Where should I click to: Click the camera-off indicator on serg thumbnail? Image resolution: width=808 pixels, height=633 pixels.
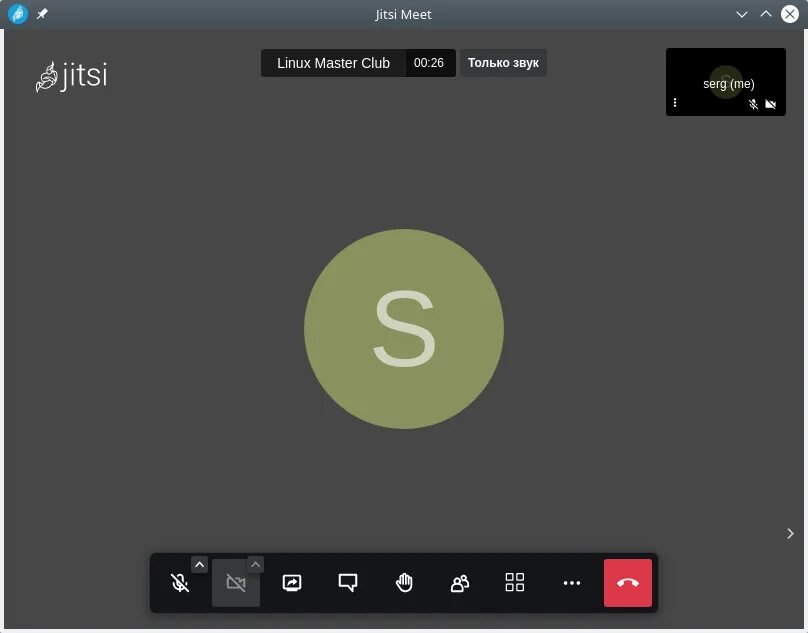(770, 104)
